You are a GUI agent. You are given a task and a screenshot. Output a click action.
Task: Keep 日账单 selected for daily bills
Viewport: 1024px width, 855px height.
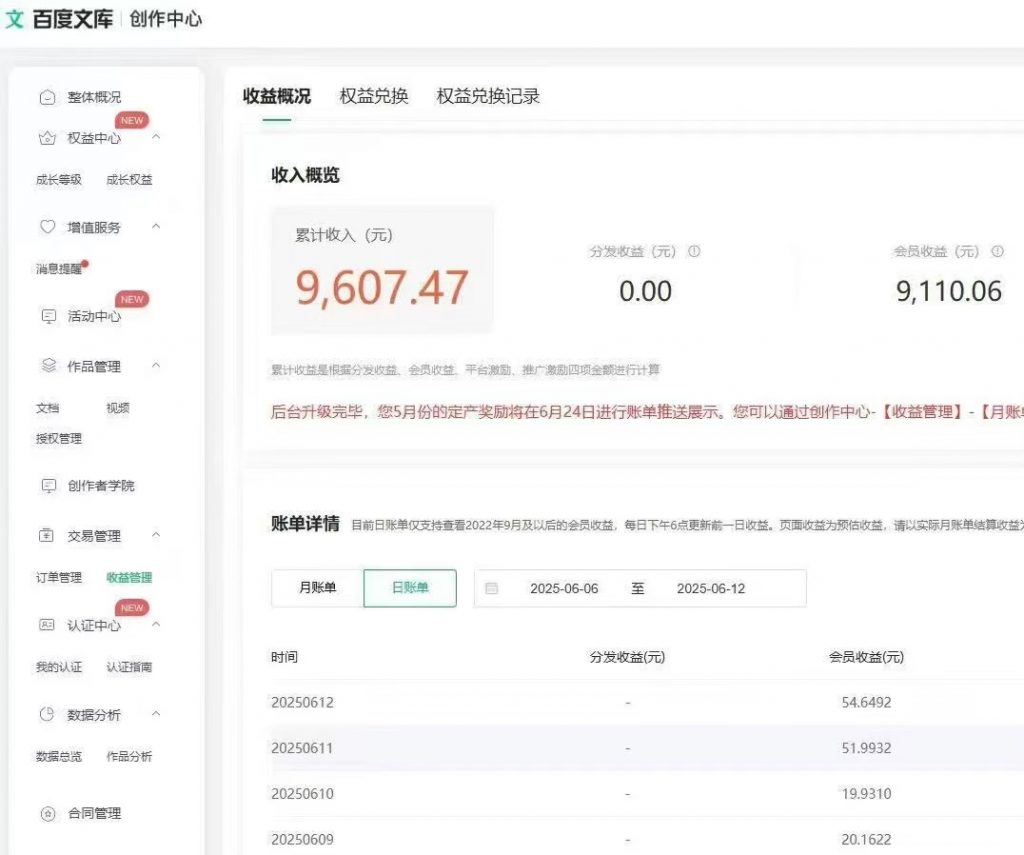coord(410,588)
